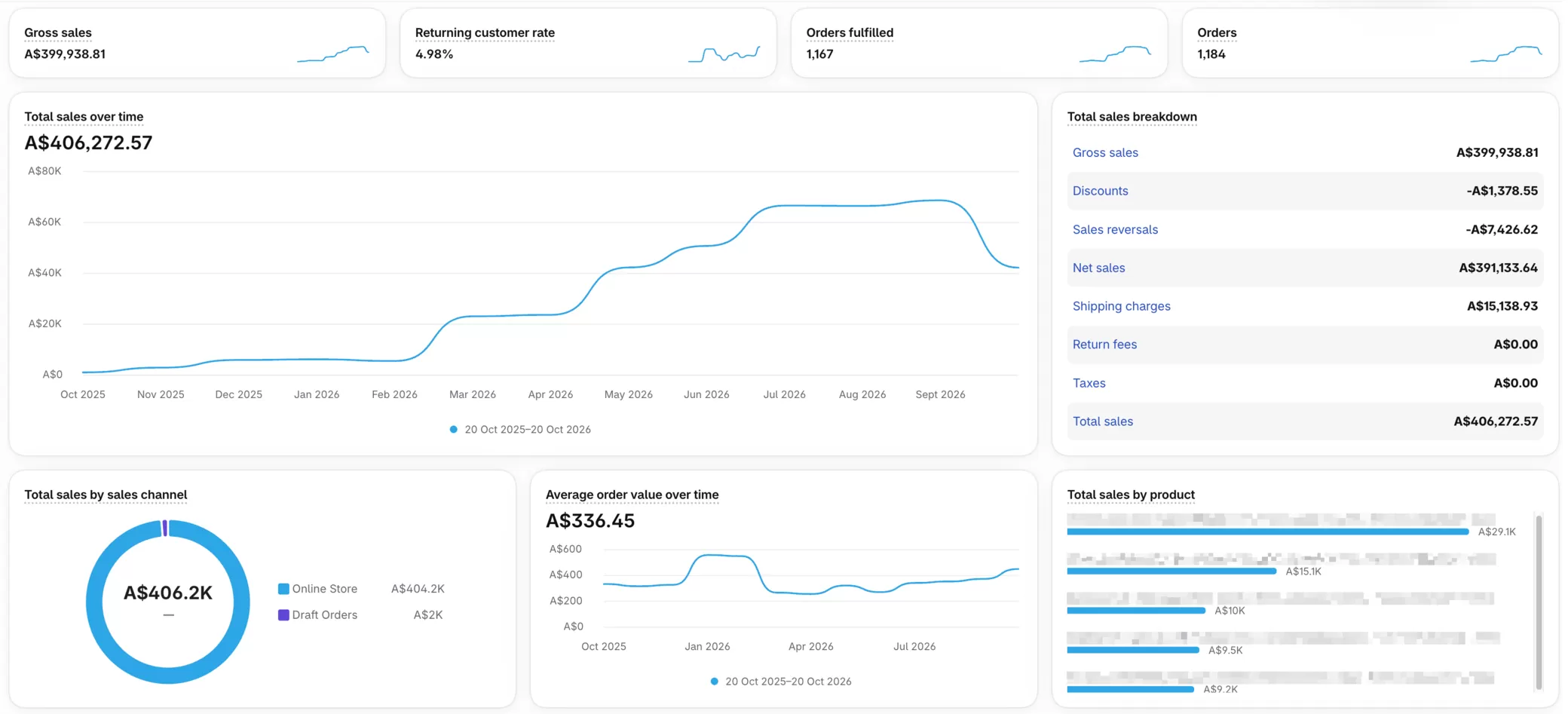Click the Orders card sparkline
Image resolution: width=1568 pixels, height=714 pixels.
[1506, 54]
